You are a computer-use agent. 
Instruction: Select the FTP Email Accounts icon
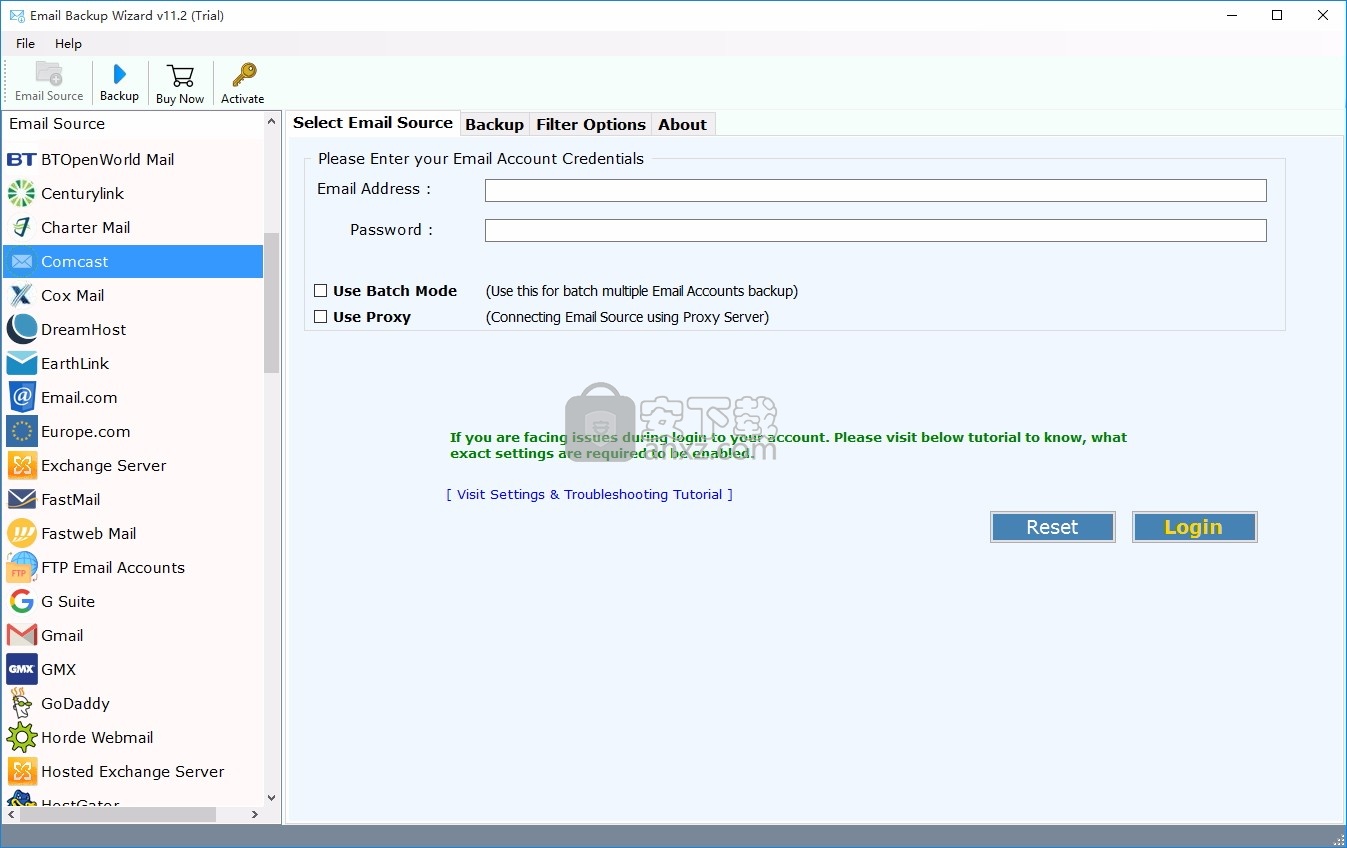(x=21, y=567)
